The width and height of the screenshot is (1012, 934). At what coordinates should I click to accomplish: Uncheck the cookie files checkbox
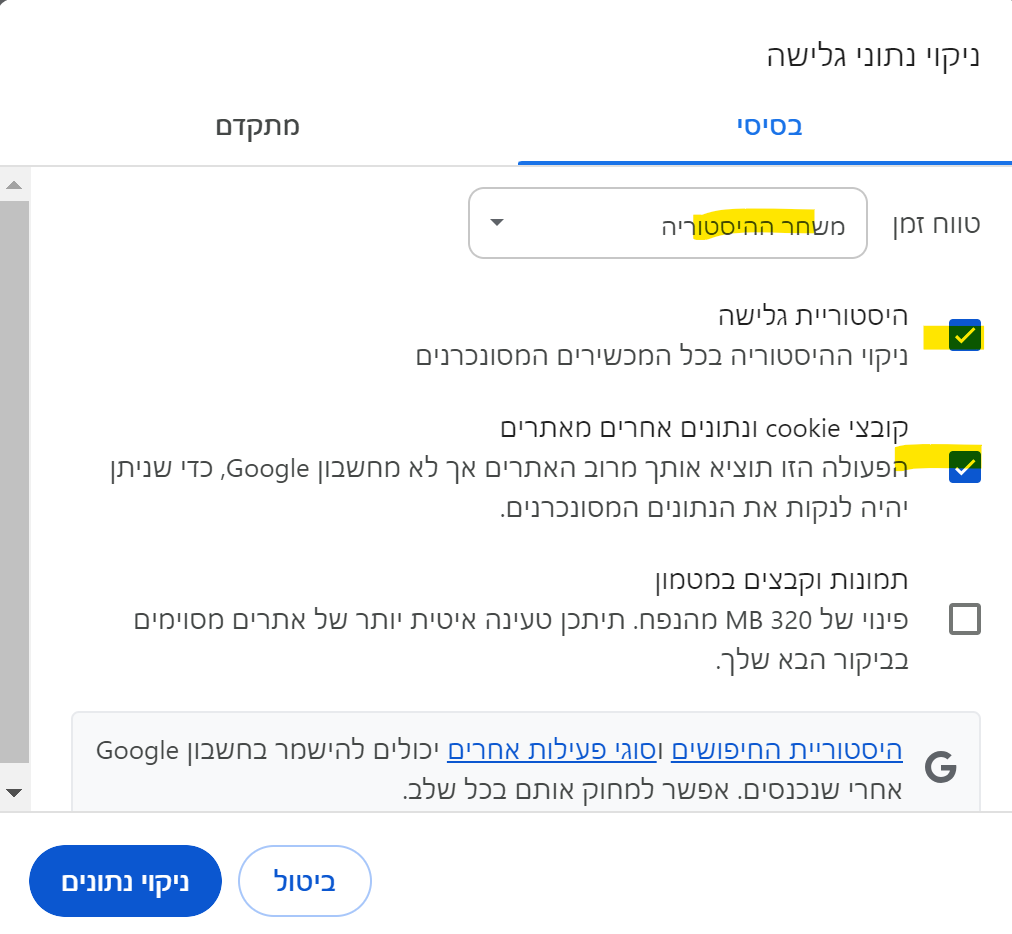(x=965, y=466)
